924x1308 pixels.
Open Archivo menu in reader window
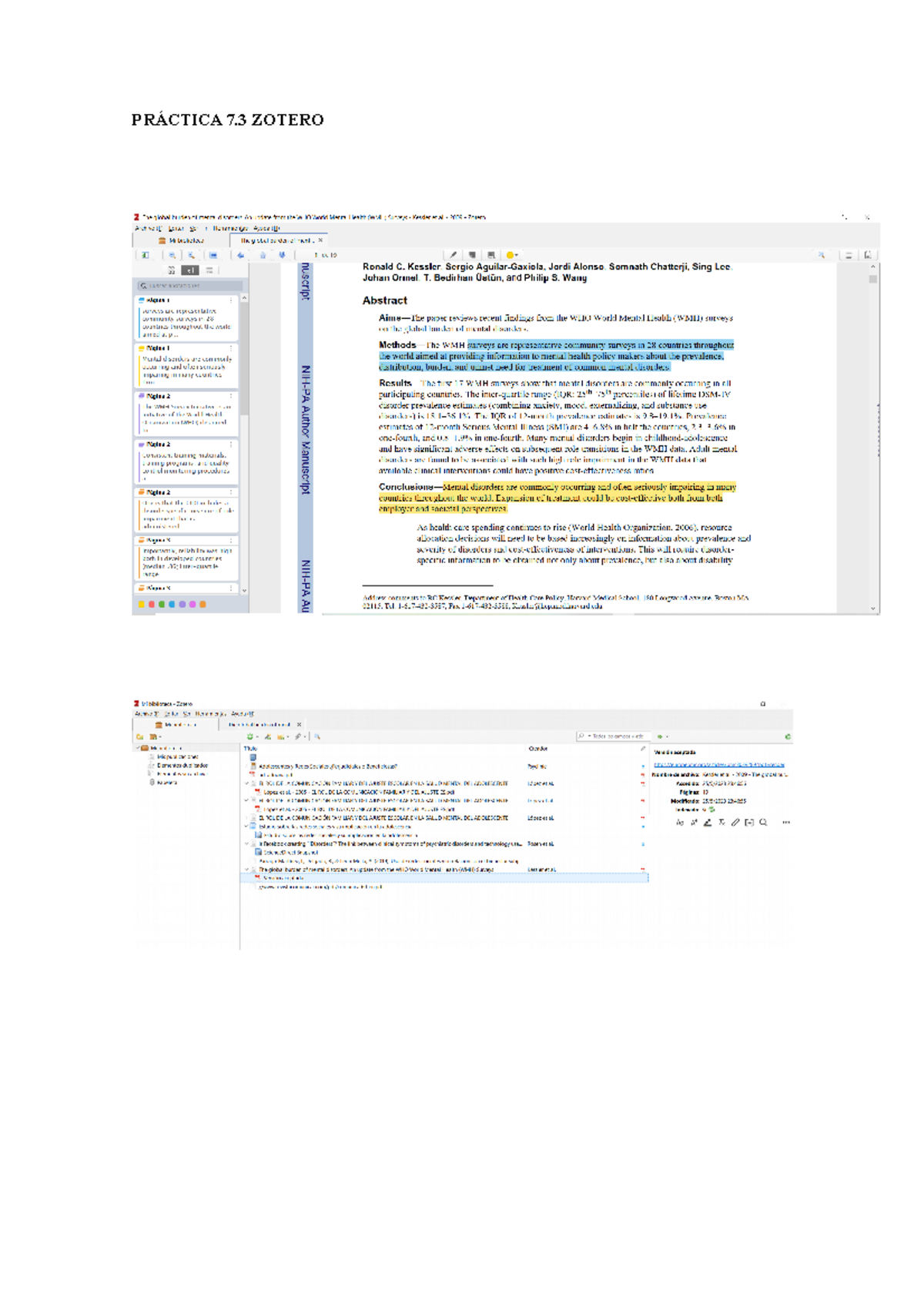pyautogui.click(x=149, y=229)
